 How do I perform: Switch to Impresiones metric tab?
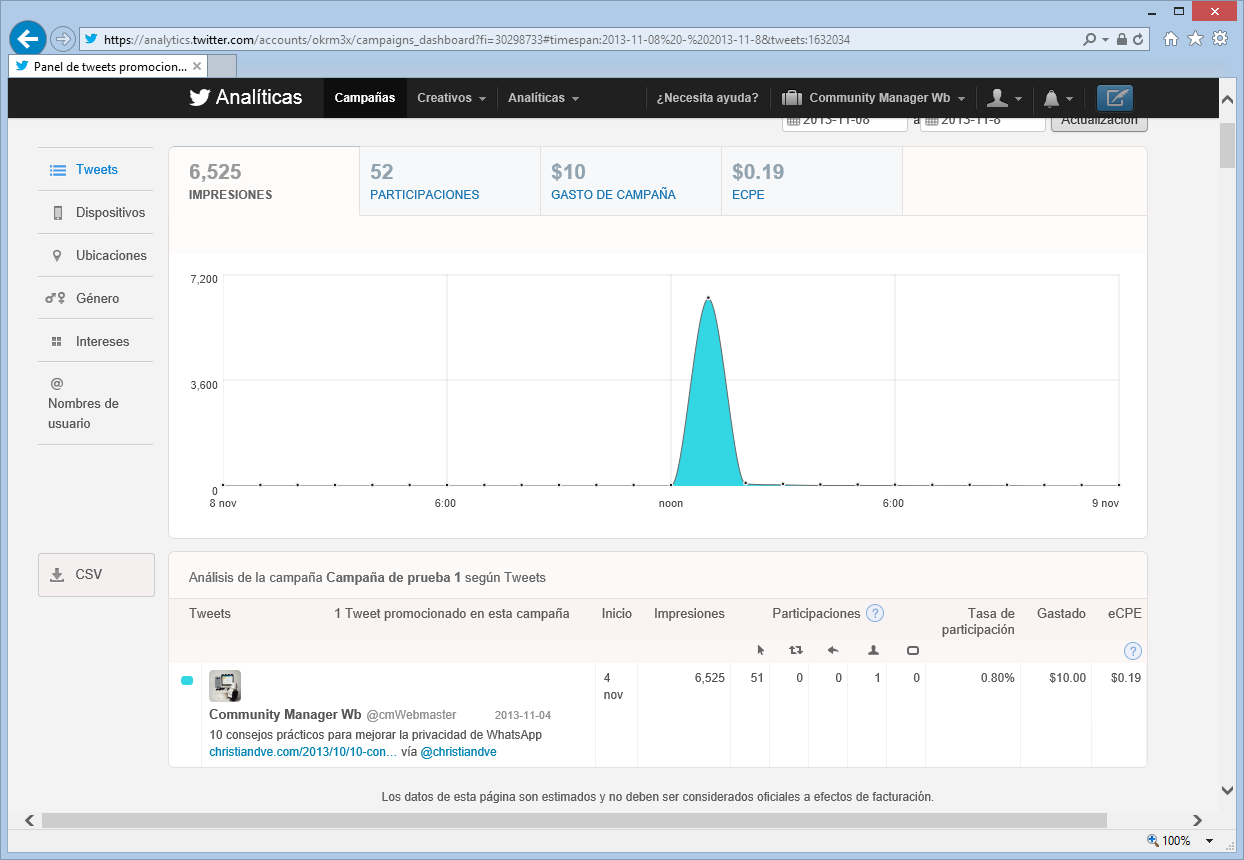pyautogui.click(x=264, y=181)
